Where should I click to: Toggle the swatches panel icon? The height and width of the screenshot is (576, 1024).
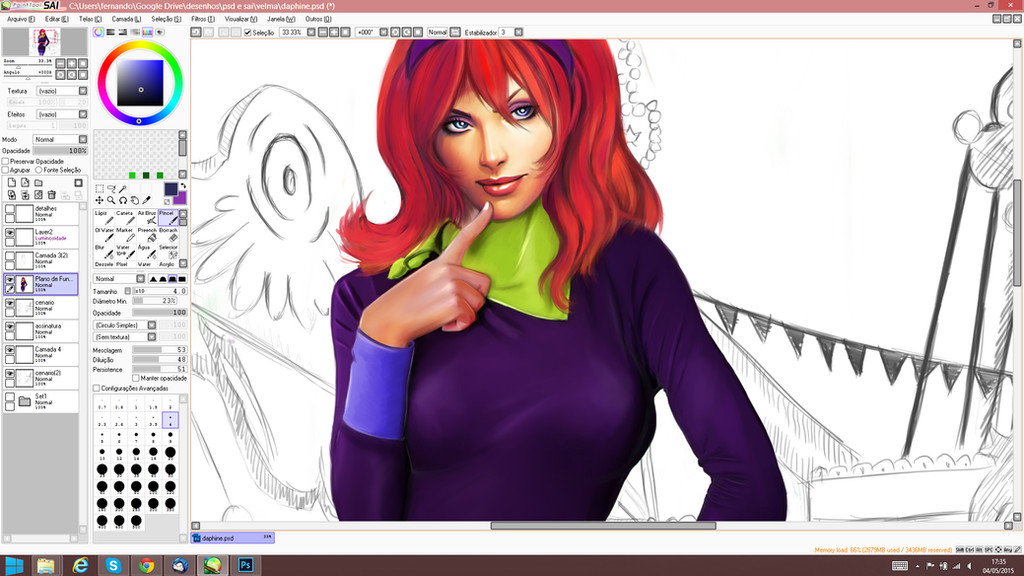[148, 32]
